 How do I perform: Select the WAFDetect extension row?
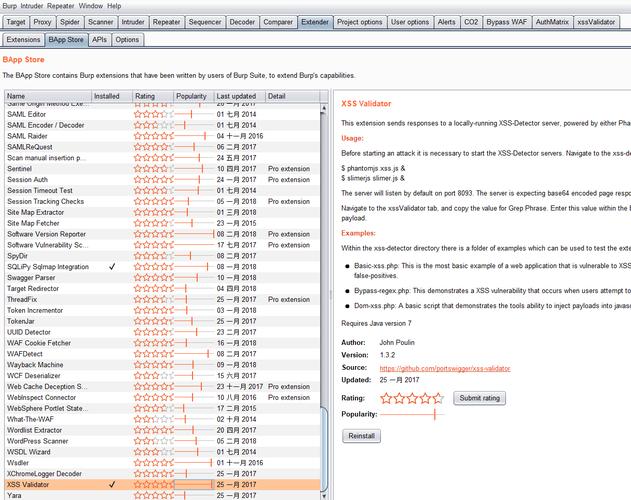[x=163, y=354]
